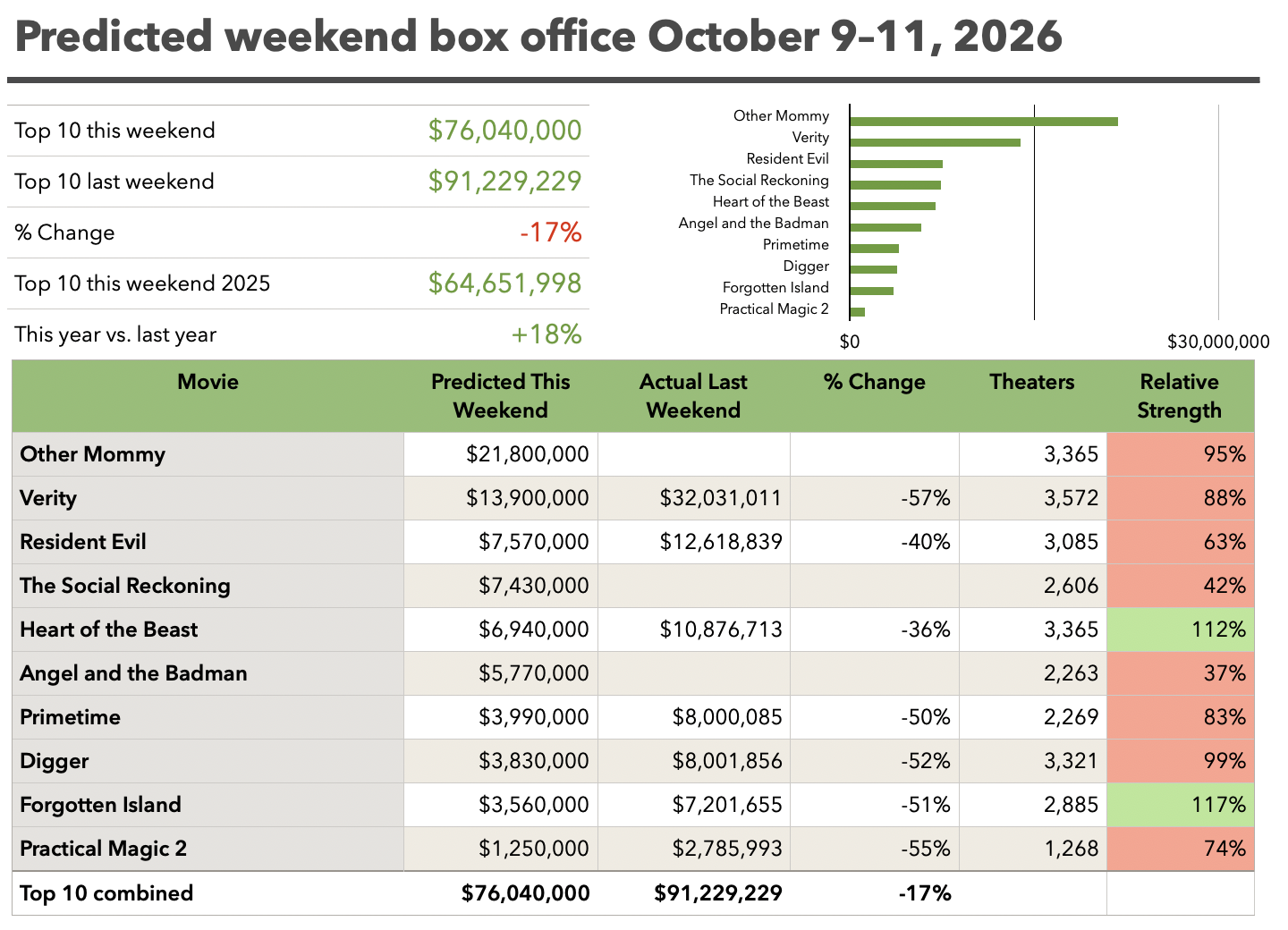This screenshot has height=930, width=1288.
Task: Select the Other Mommy bar in the chart
Action: tap(984, 122)
